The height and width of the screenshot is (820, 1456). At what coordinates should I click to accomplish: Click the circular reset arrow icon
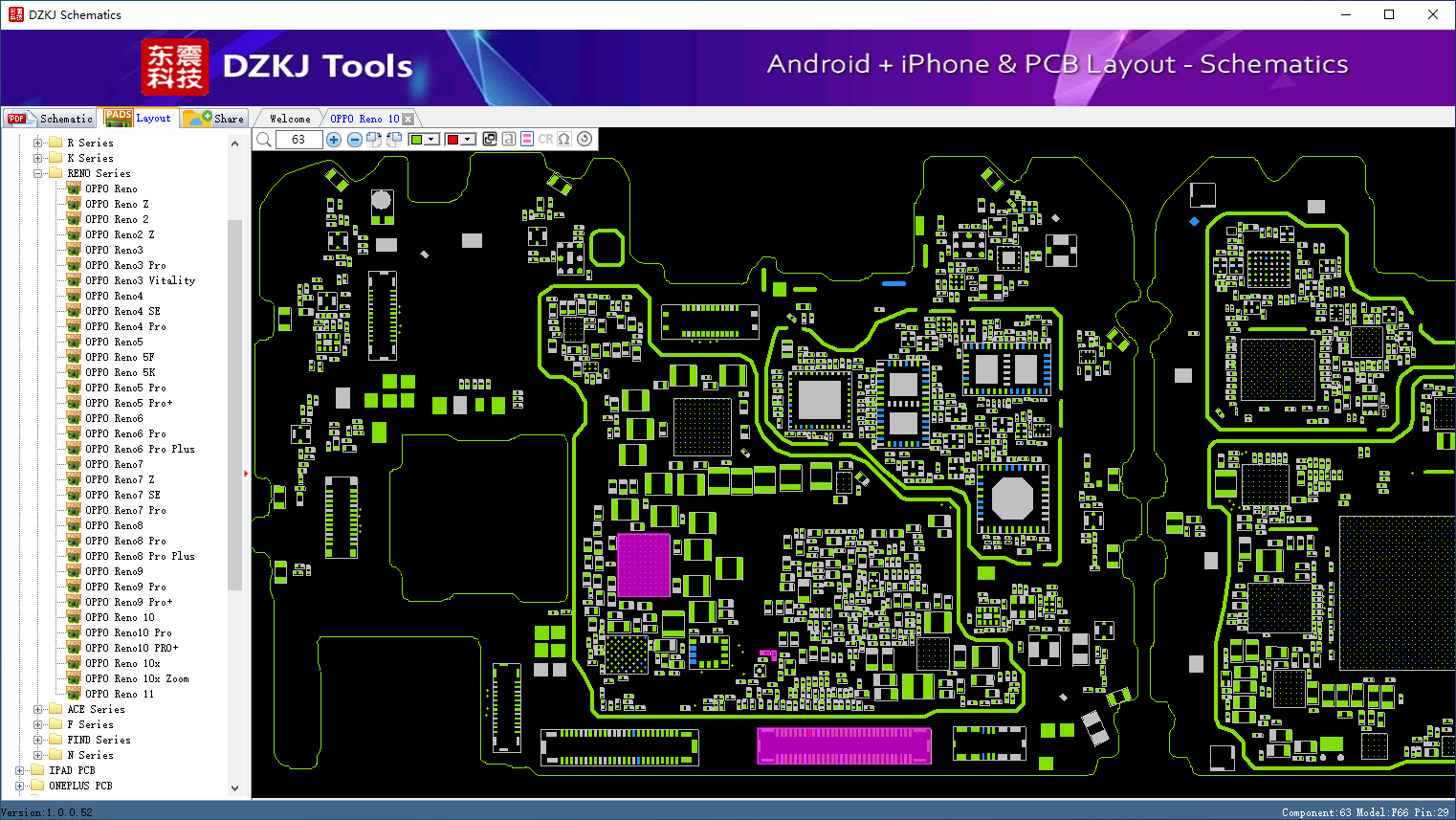(585, 139)
